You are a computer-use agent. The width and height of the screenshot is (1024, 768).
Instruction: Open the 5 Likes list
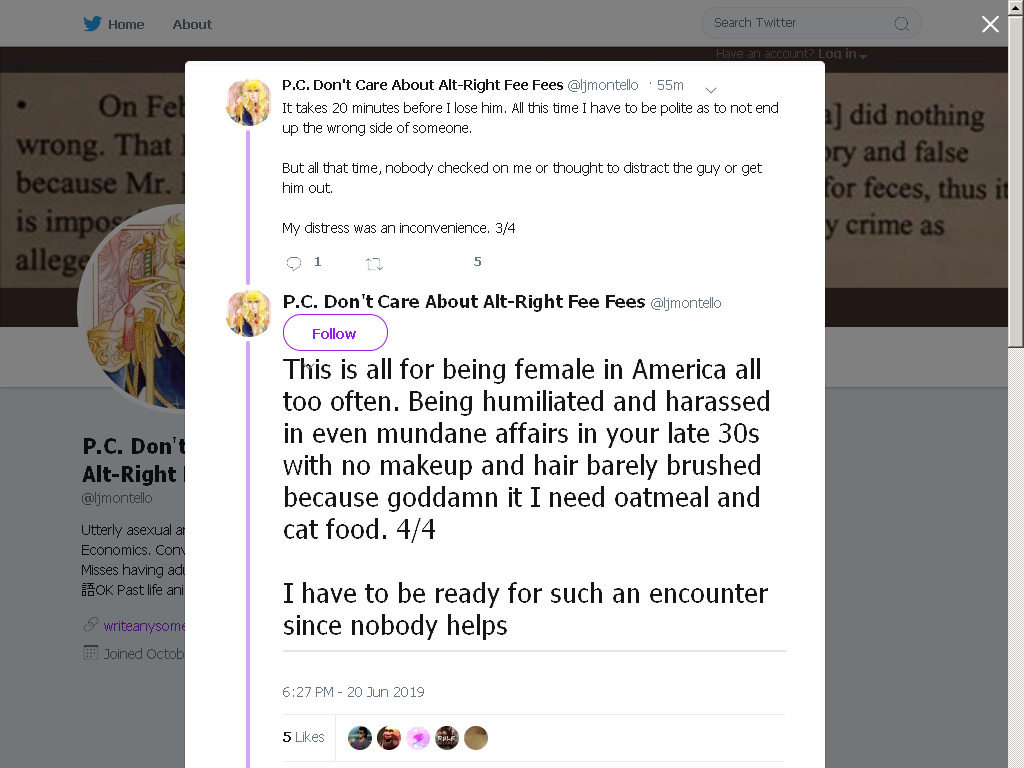pyautogui.click(x=303, y=737)
